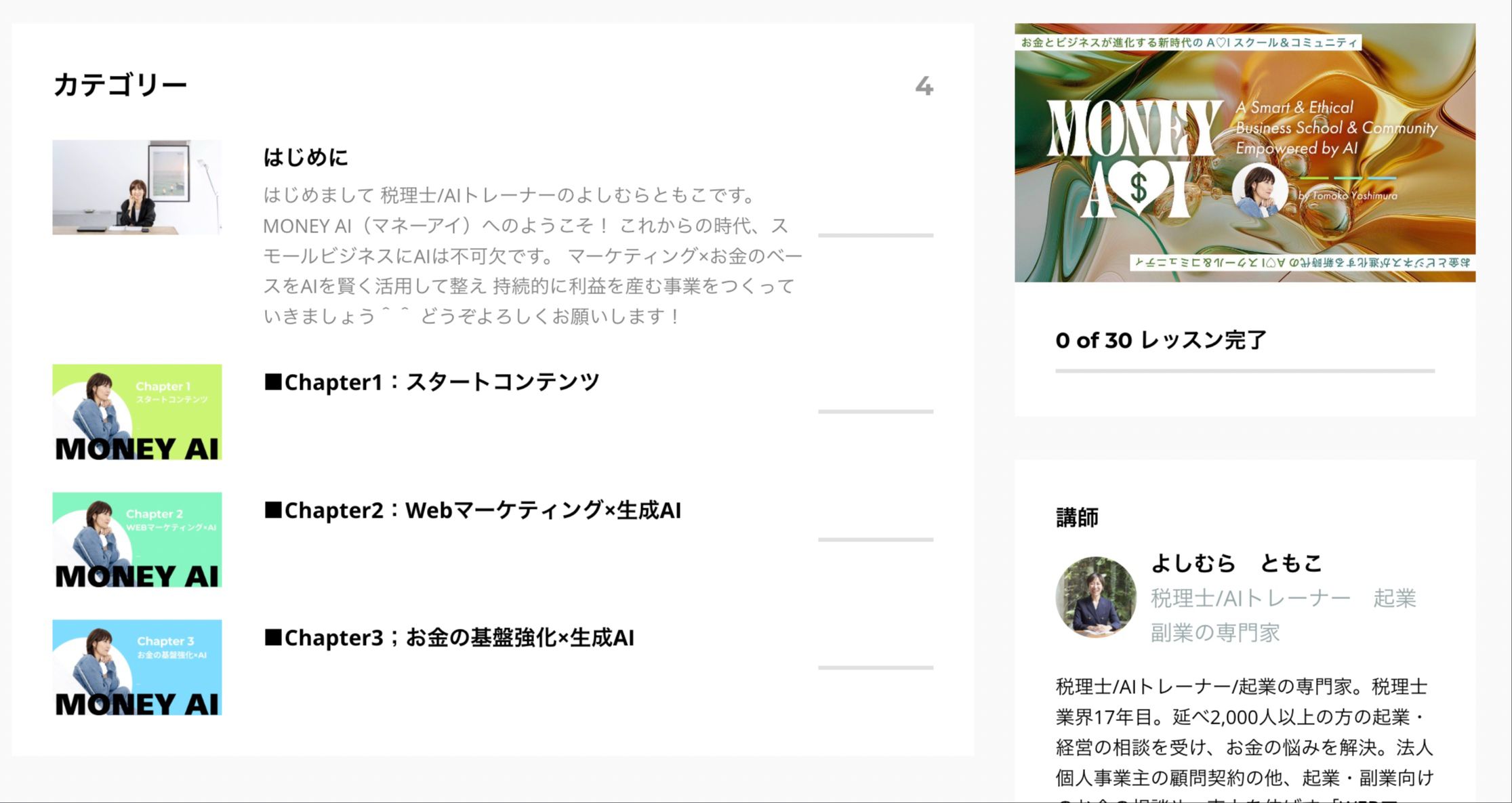Select ■Chapter1：スタートコンテンツ title link
The image size is (1512, 803).
(x=431, y=382)
